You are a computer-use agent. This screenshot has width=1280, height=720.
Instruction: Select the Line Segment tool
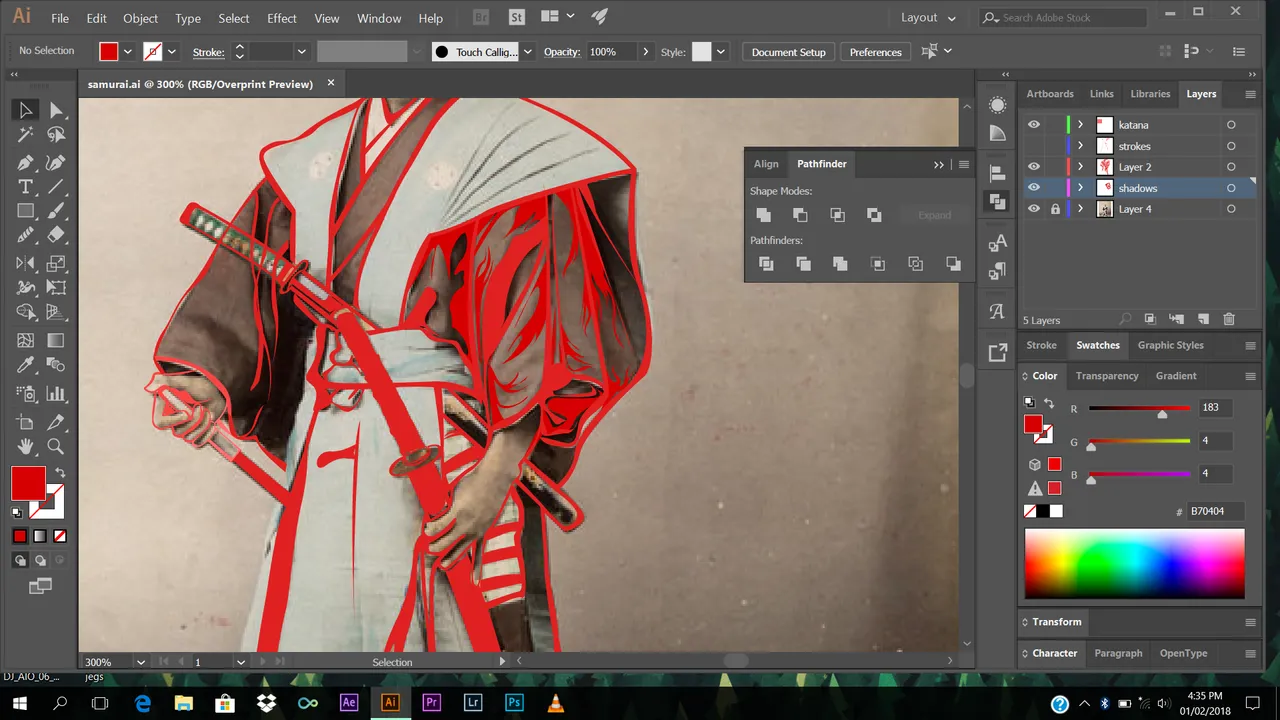point(56,187)
